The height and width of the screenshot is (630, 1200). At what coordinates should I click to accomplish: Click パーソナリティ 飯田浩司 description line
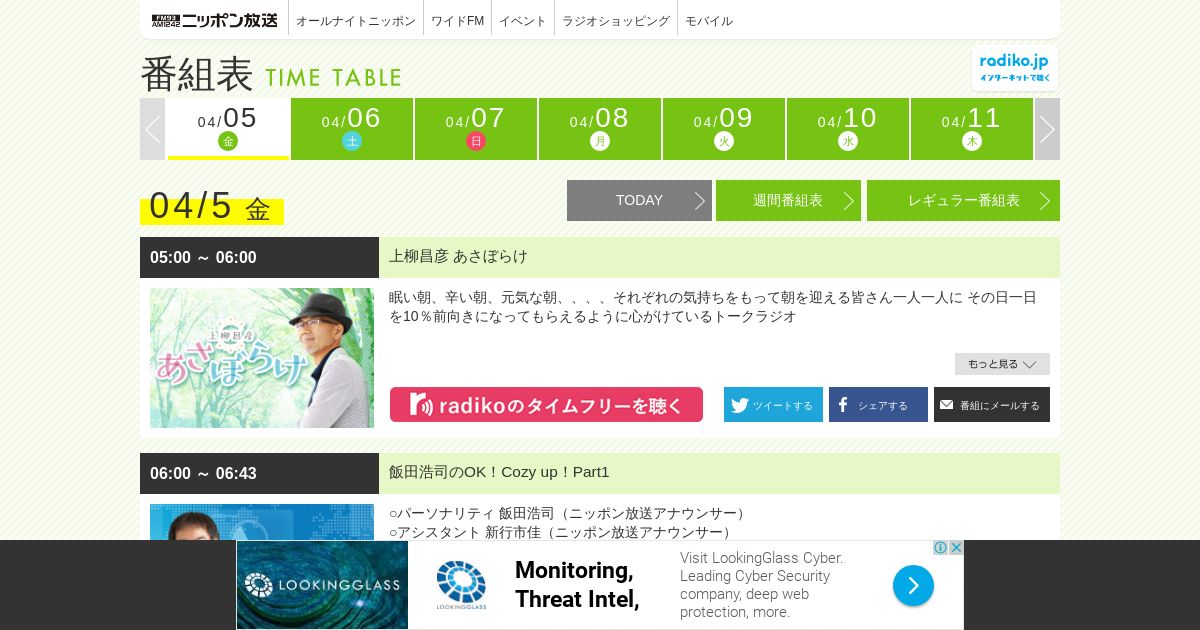tap(569, 513)
